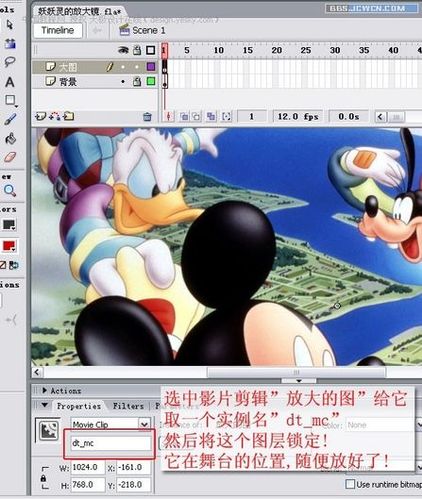This screenshot has height=499, width=422.
Task: Select the Rectangle tool
Action: 10,100
